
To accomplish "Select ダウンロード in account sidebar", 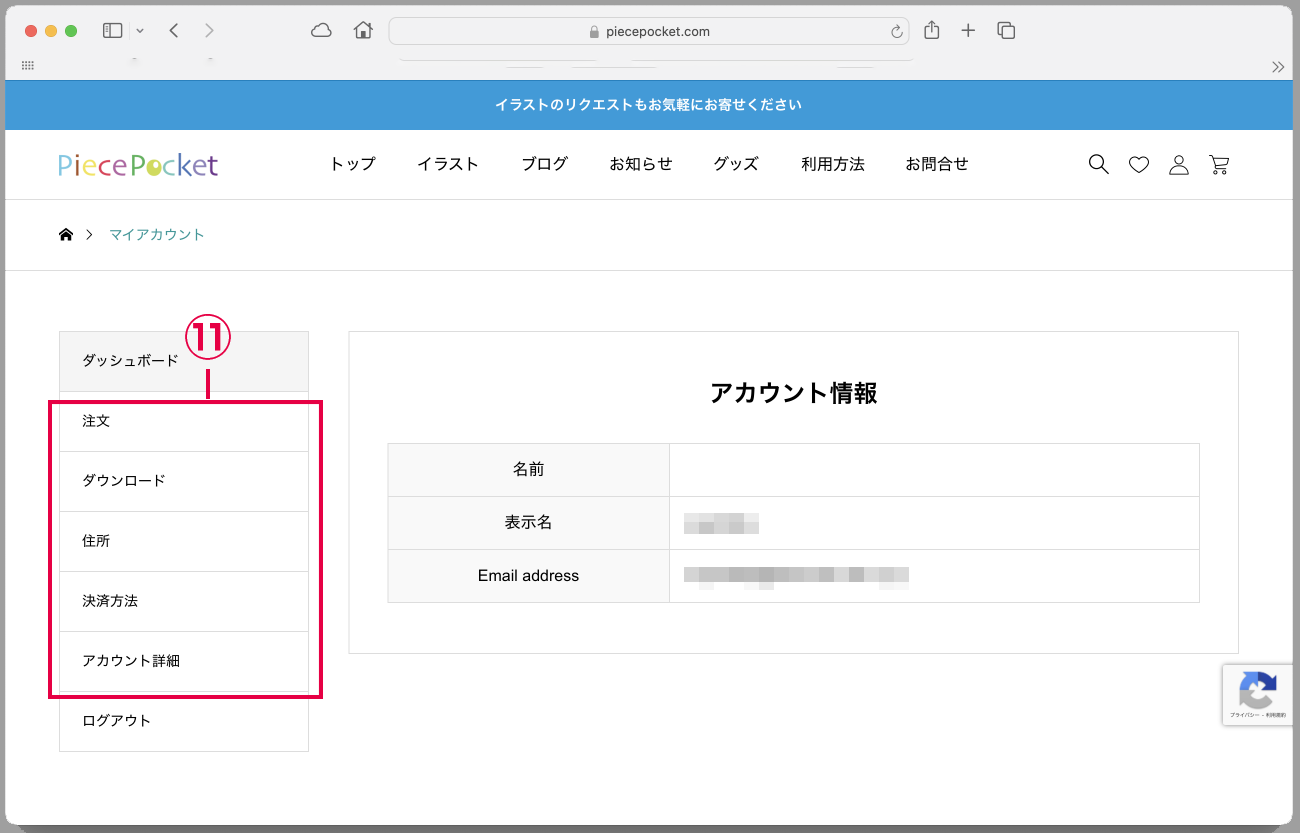I will point(124,481).
